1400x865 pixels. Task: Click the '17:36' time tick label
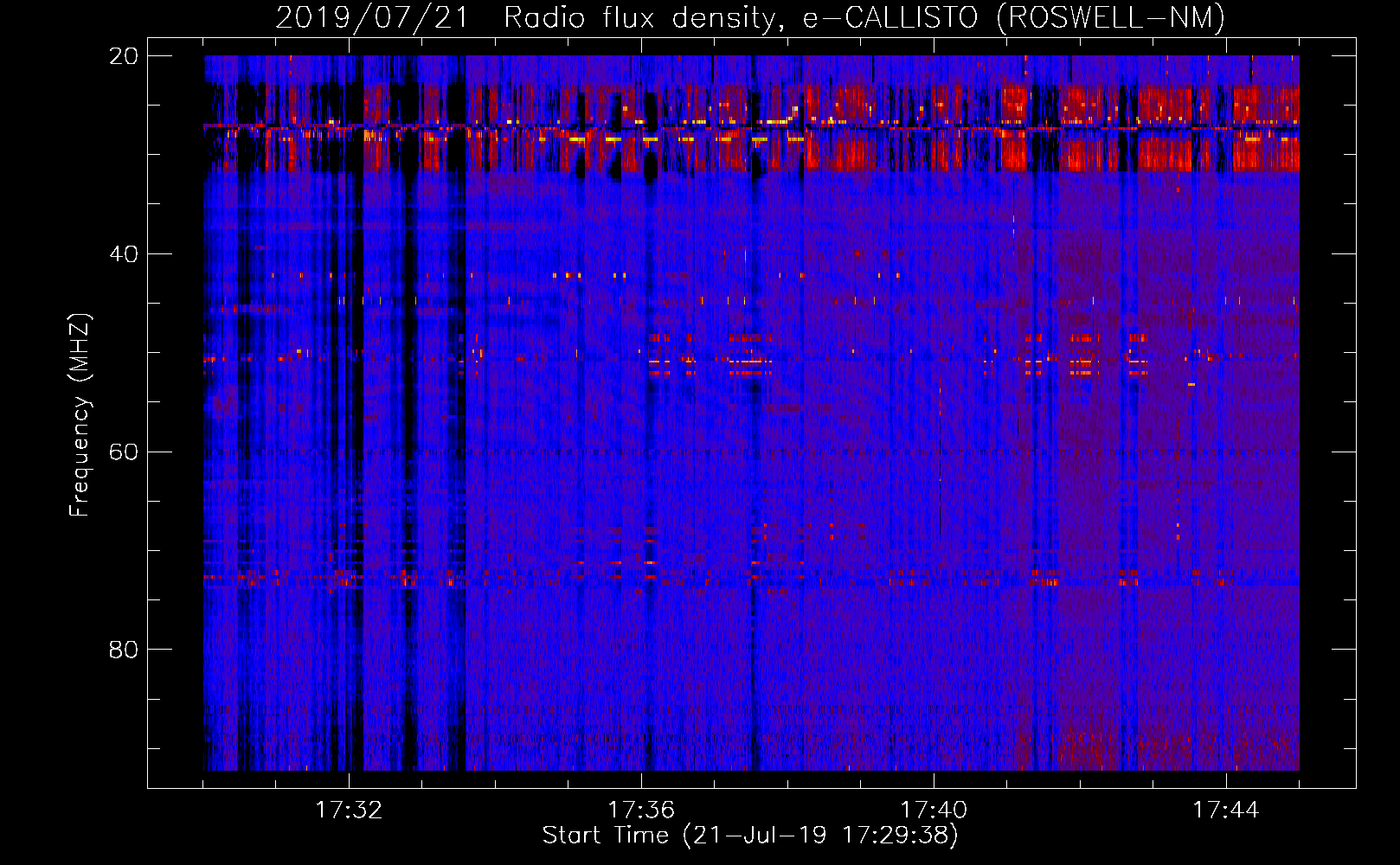coord(641,811)
